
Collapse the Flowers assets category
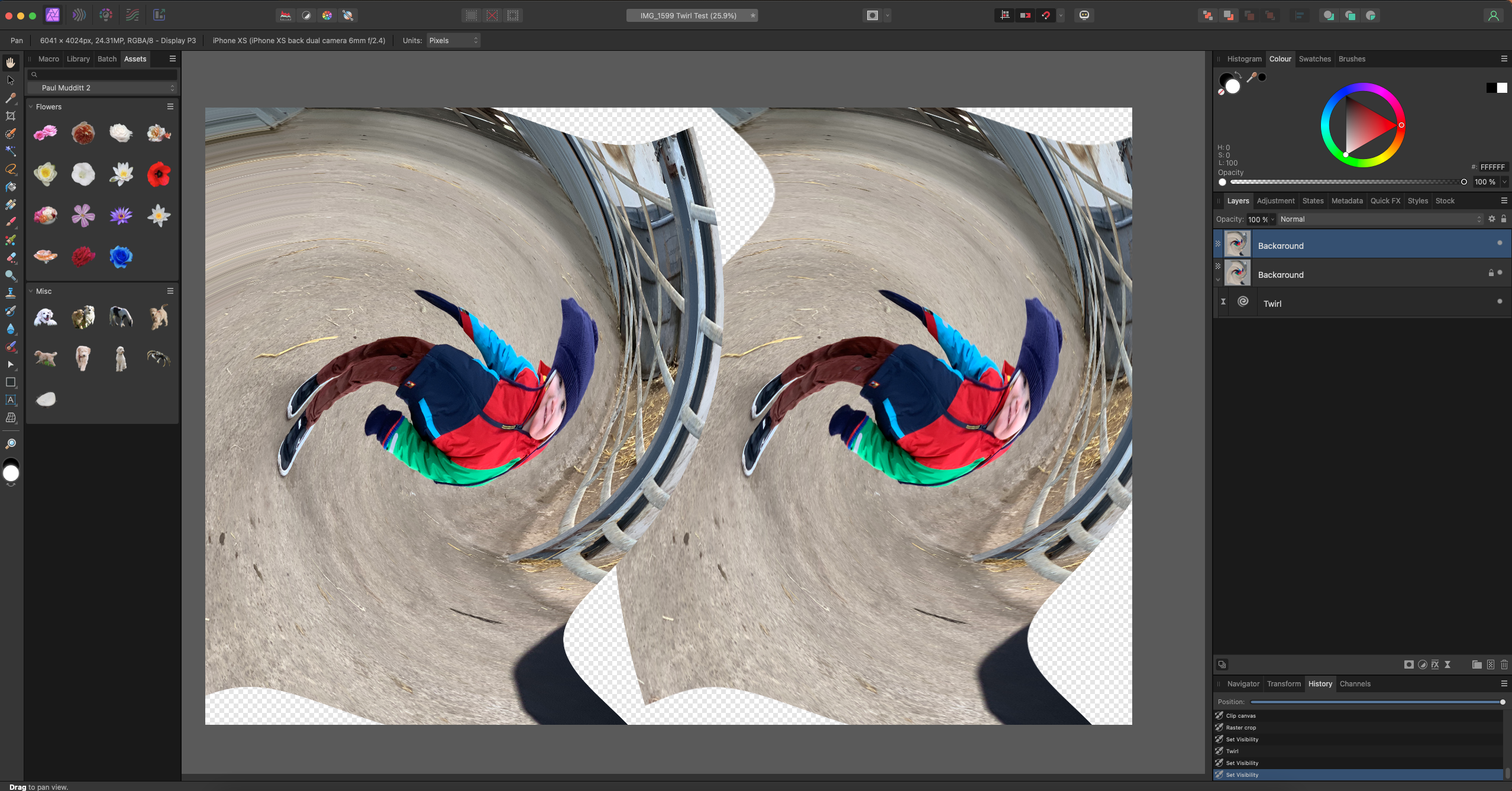click(31, 107)
